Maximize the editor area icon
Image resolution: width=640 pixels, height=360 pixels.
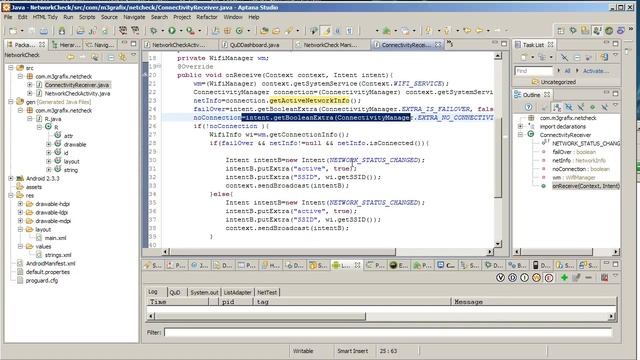(504, 43)
